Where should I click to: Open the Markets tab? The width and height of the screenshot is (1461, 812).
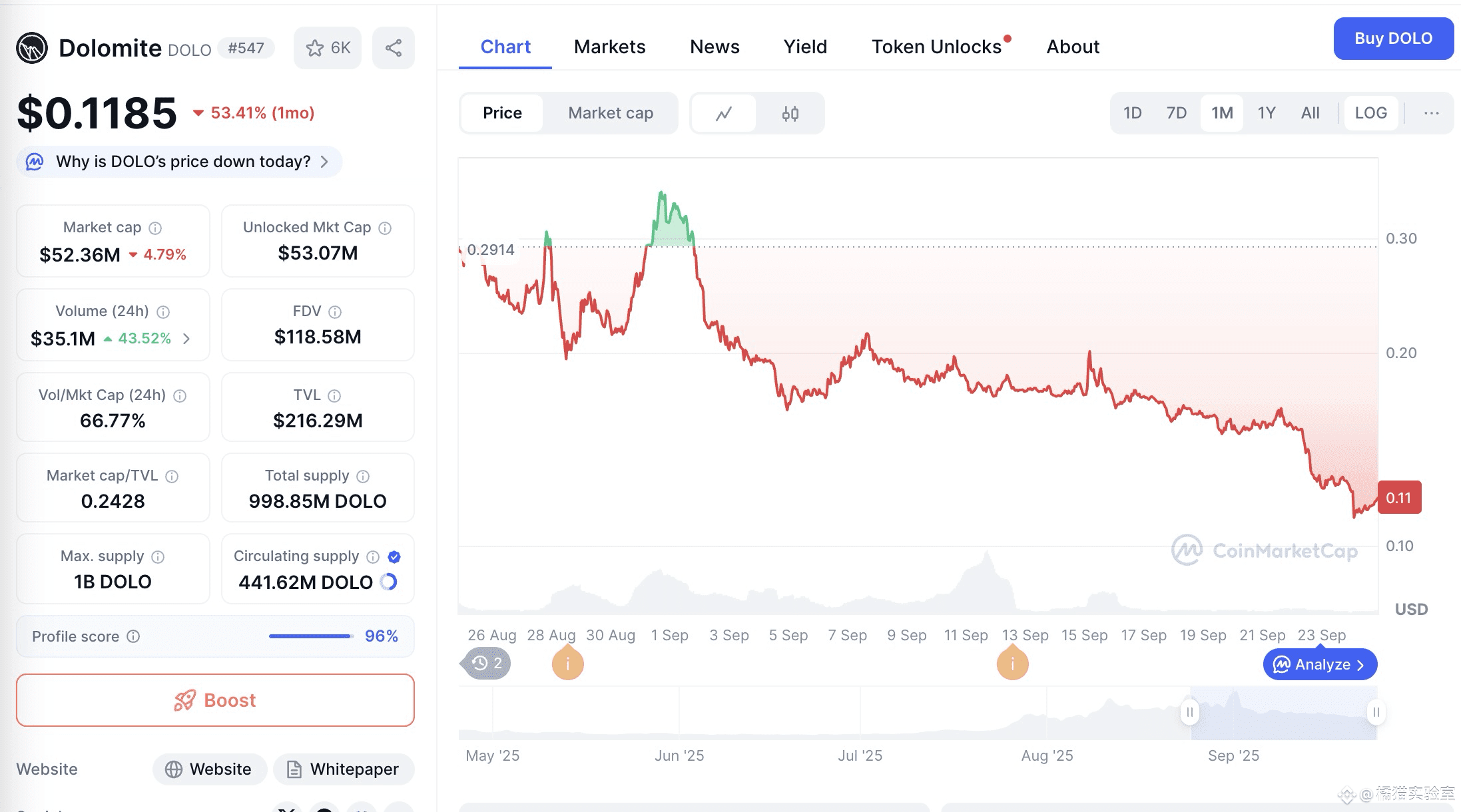pyautogui.click(x=610, y=47)
